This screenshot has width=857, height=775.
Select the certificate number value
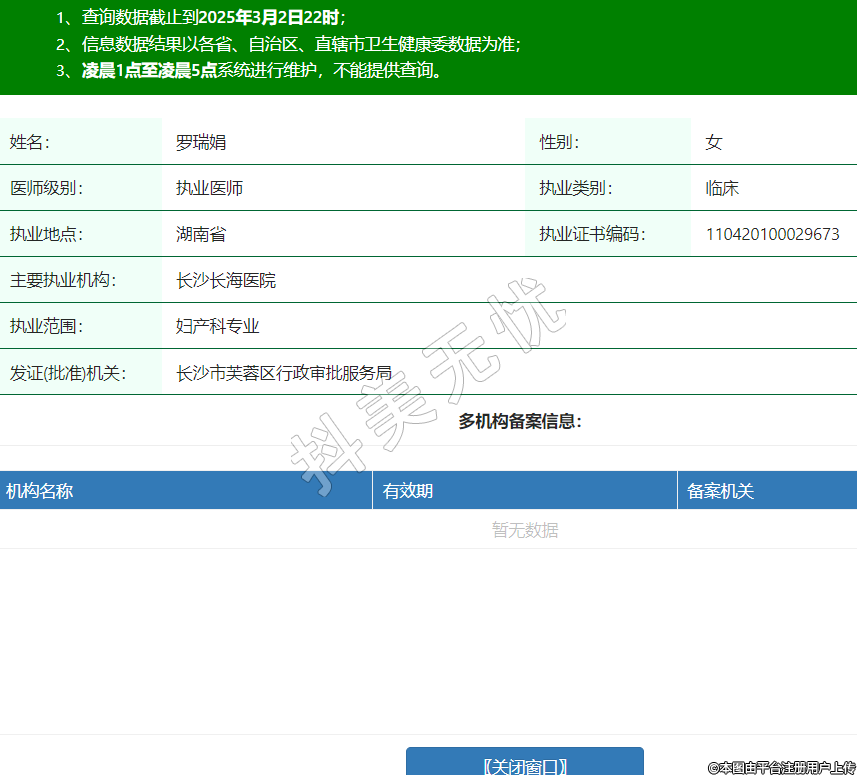pos(772,234)
